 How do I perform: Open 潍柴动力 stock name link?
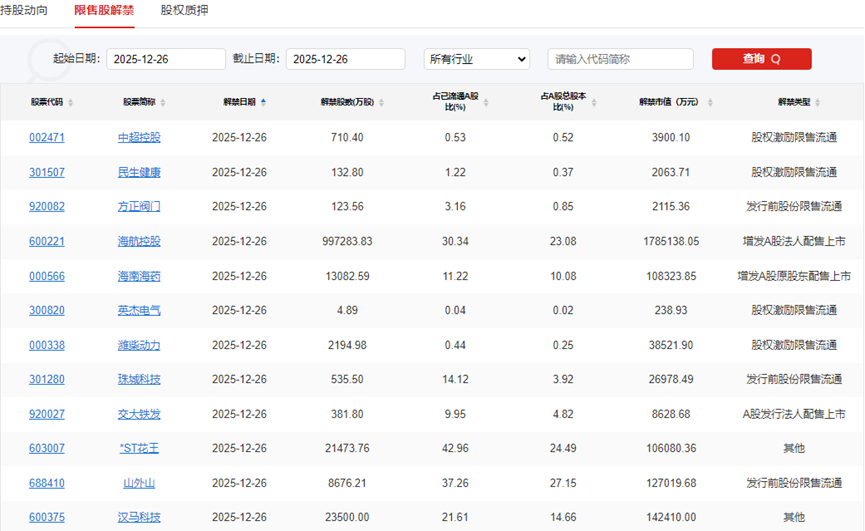click(x=139, y=345)
